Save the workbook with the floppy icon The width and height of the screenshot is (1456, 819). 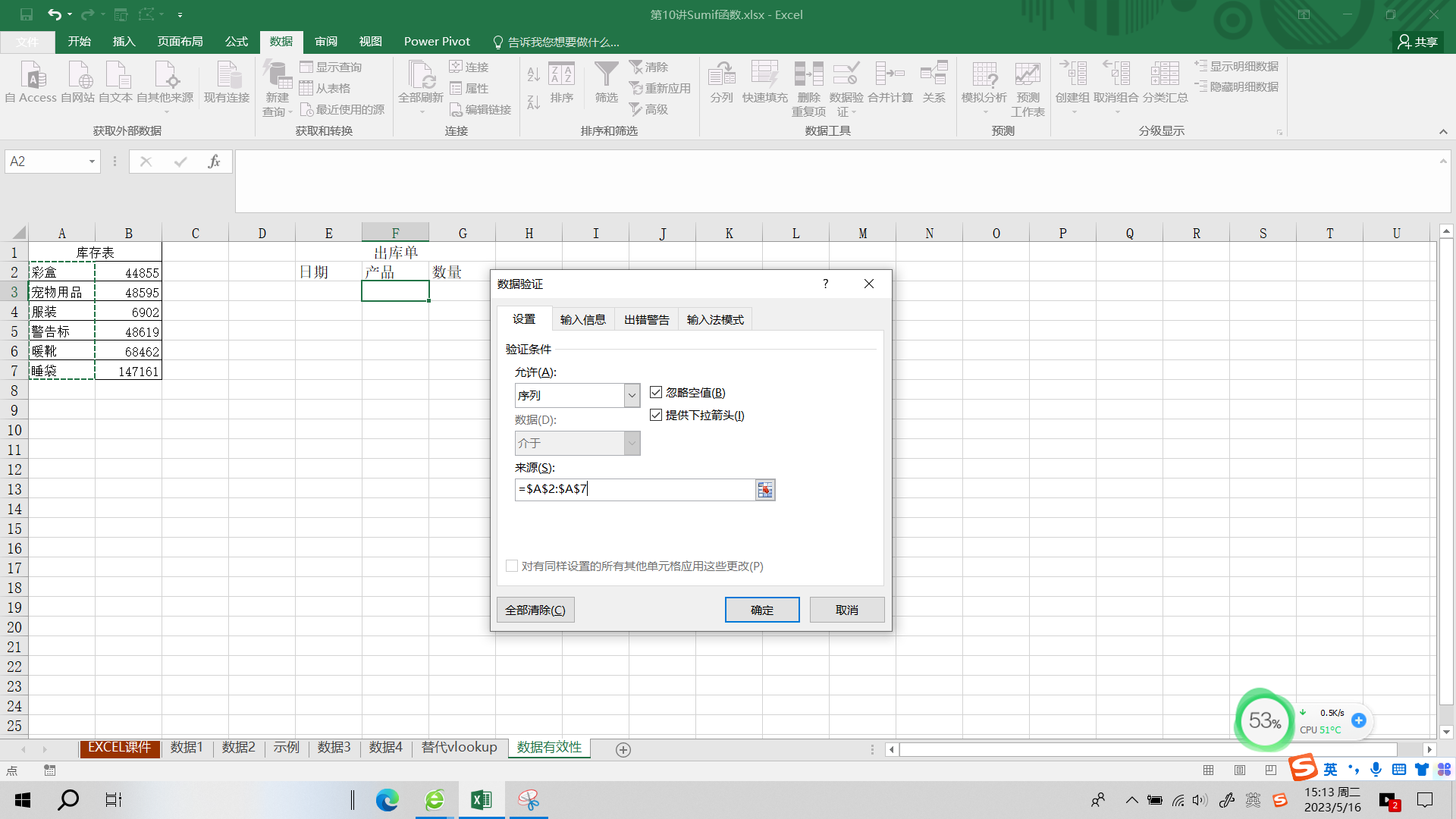coord(27,14)
